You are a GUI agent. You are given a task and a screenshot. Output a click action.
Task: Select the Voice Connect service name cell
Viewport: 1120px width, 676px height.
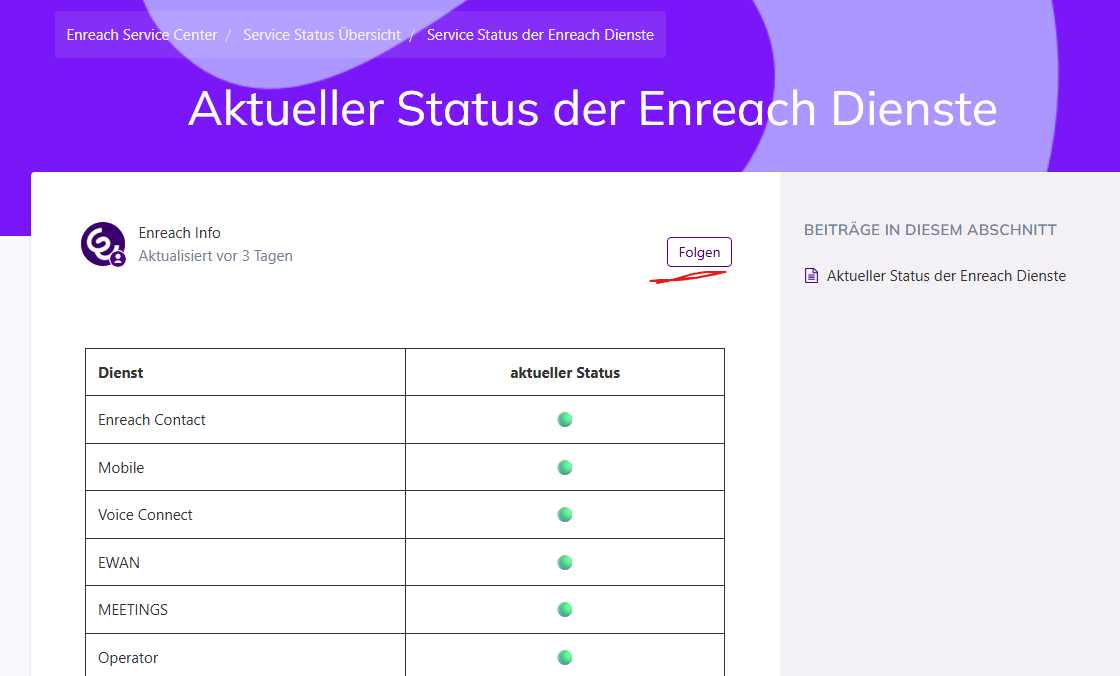pyautogui.click(x=146, y=515)
